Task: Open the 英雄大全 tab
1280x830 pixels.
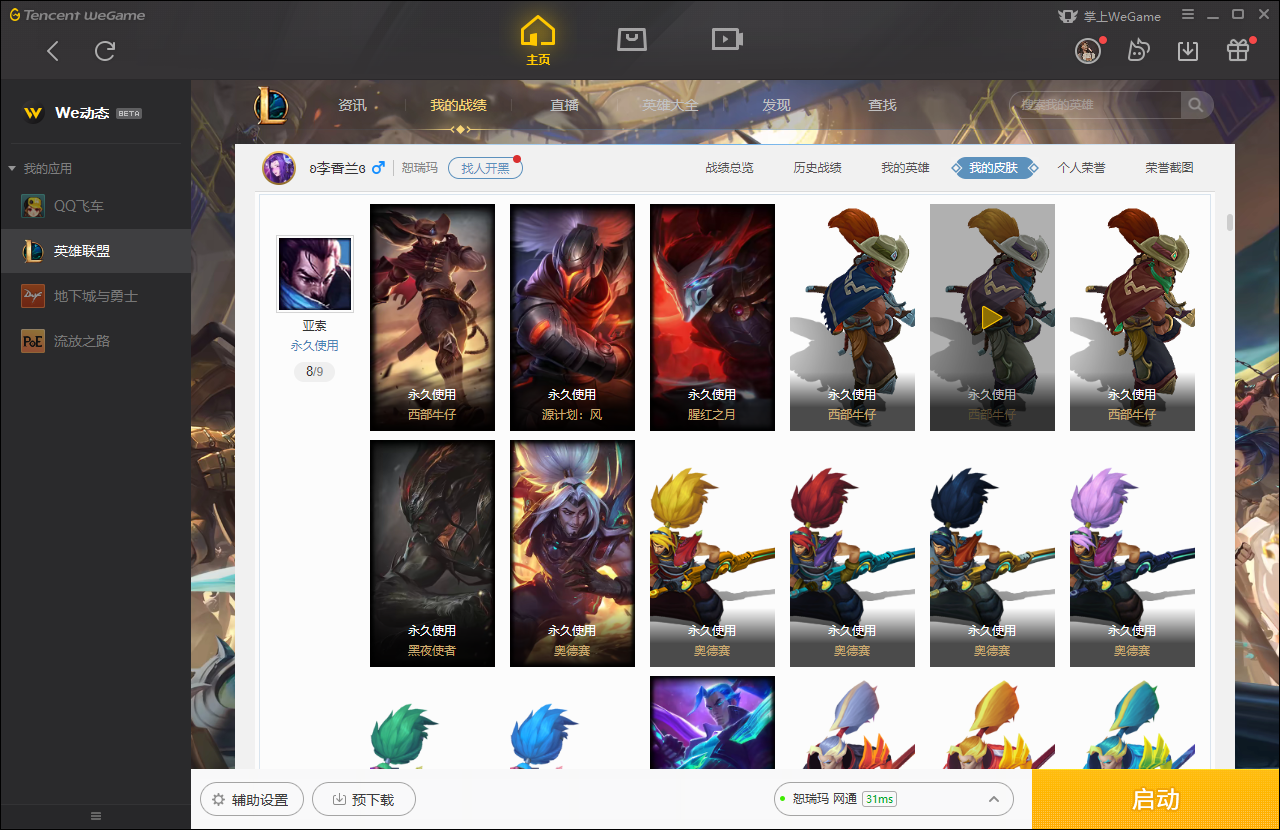Action: tap(671, 105)
